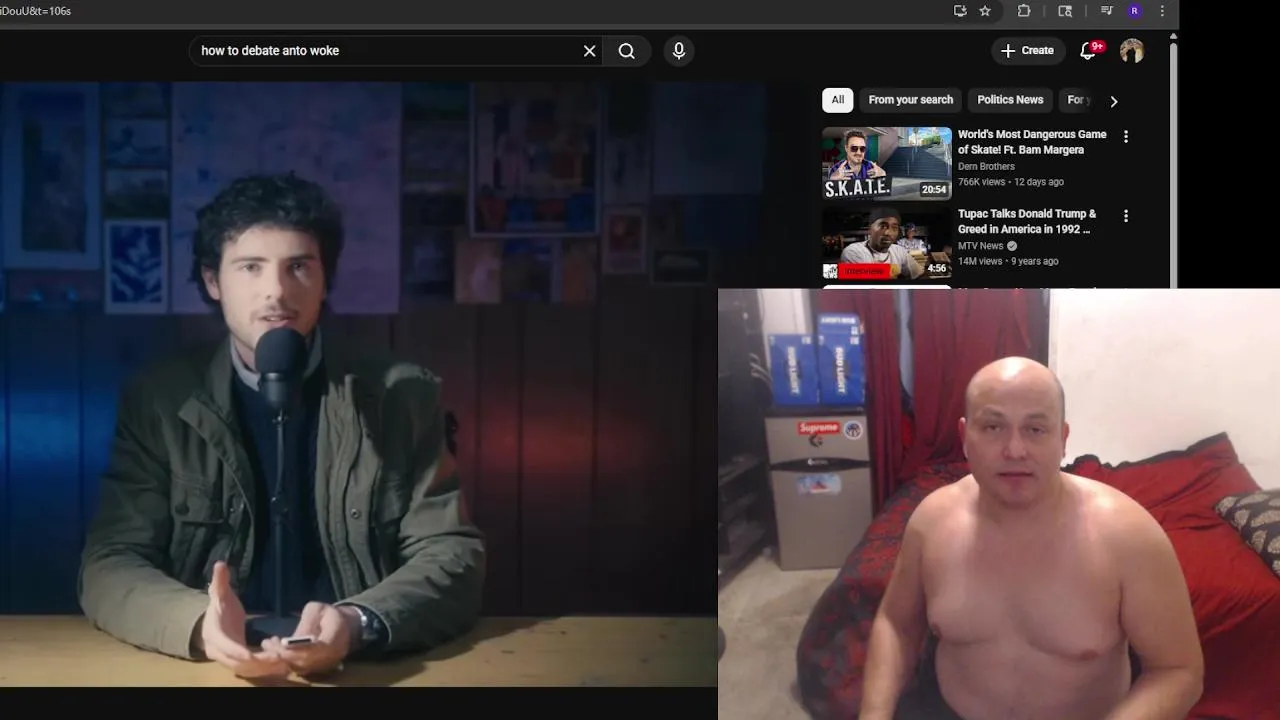Open the Chrome profile 'R' avatar

click(x=1134, y=11)
